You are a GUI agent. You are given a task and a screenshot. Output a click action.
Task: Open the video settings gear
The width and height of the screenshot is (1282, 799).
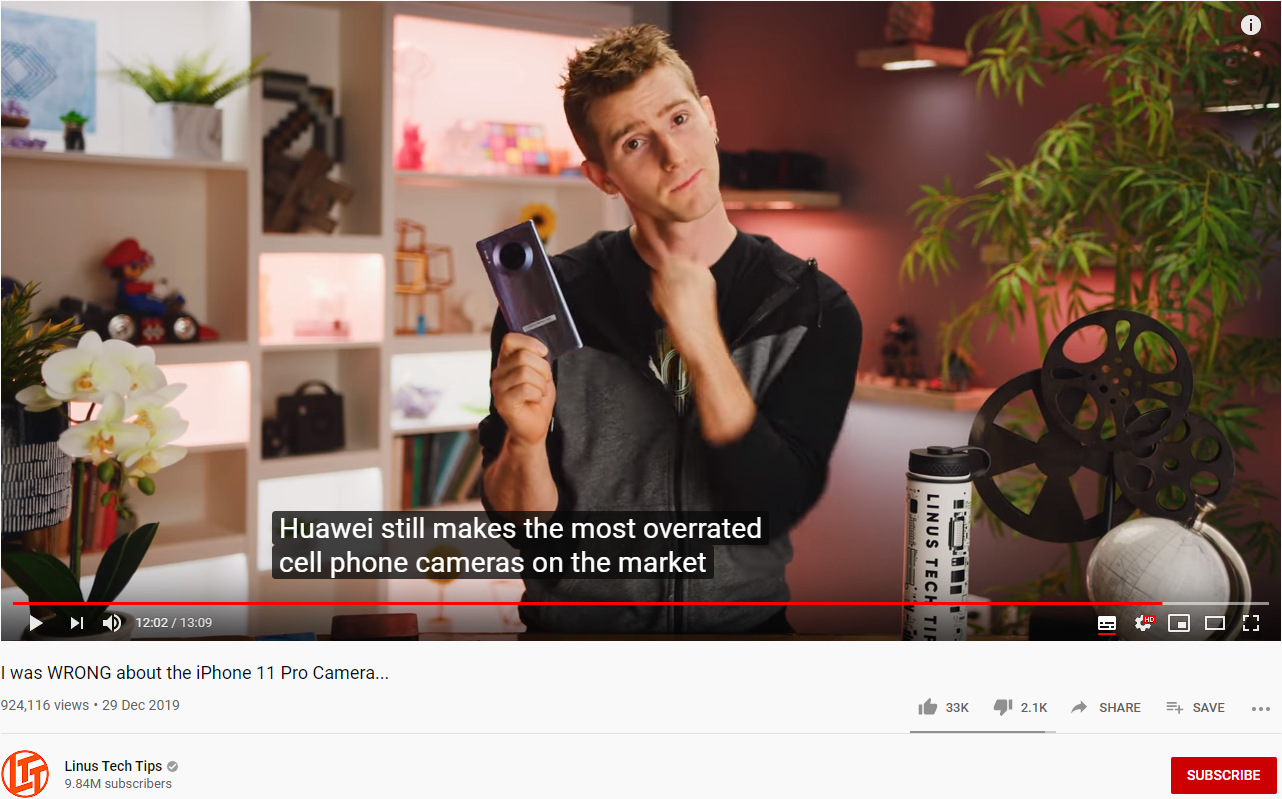(1143, 623)
